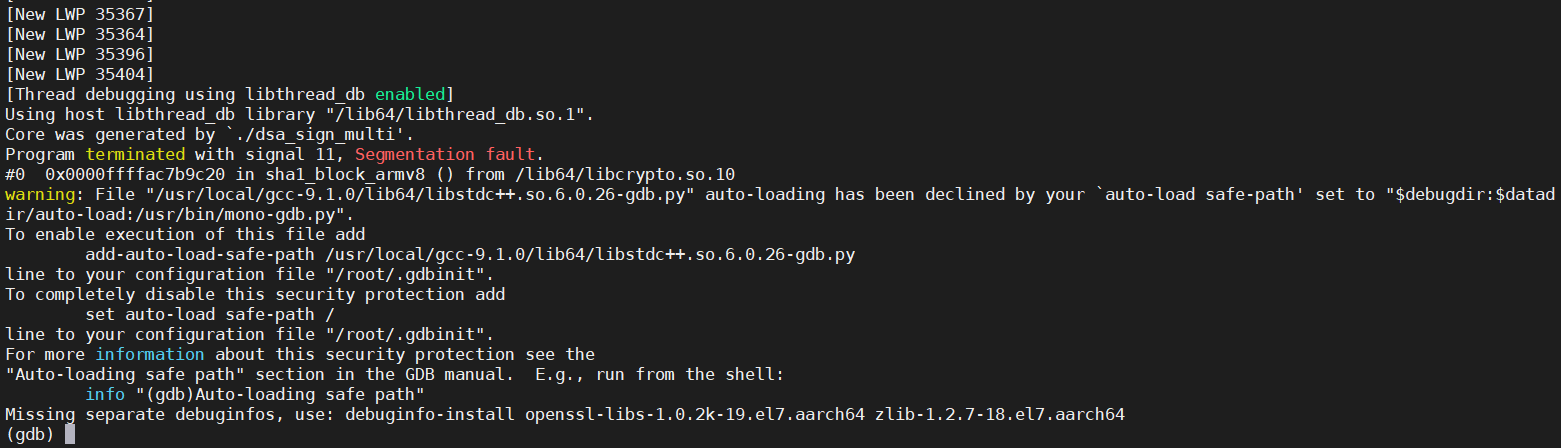Click the '(gdb)' prompt text

point(30,434)
